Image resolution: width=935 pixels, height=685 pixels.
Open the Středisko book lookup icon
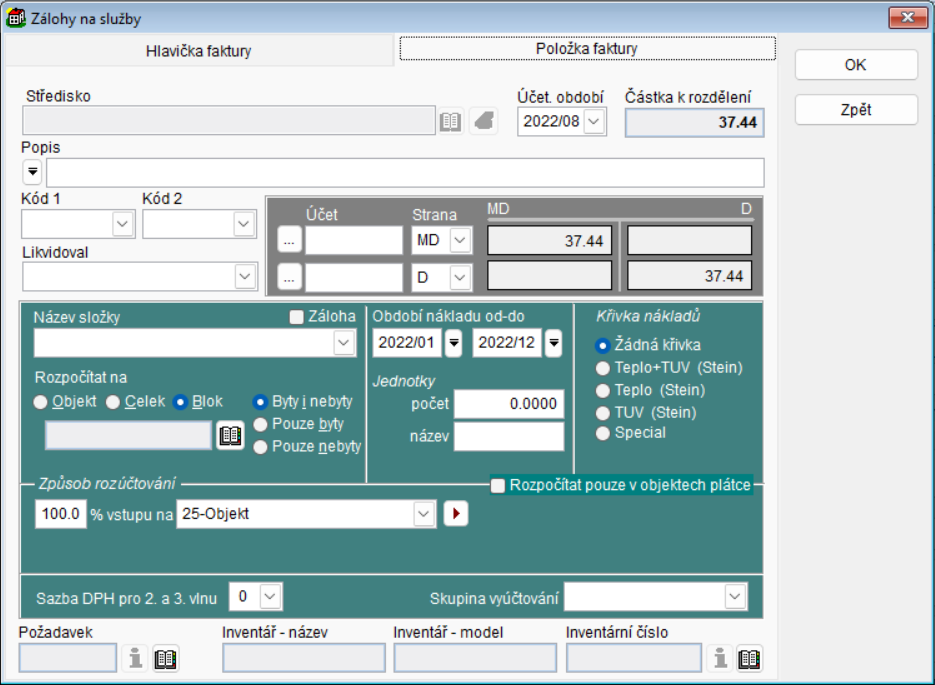[x=451, y=121]
